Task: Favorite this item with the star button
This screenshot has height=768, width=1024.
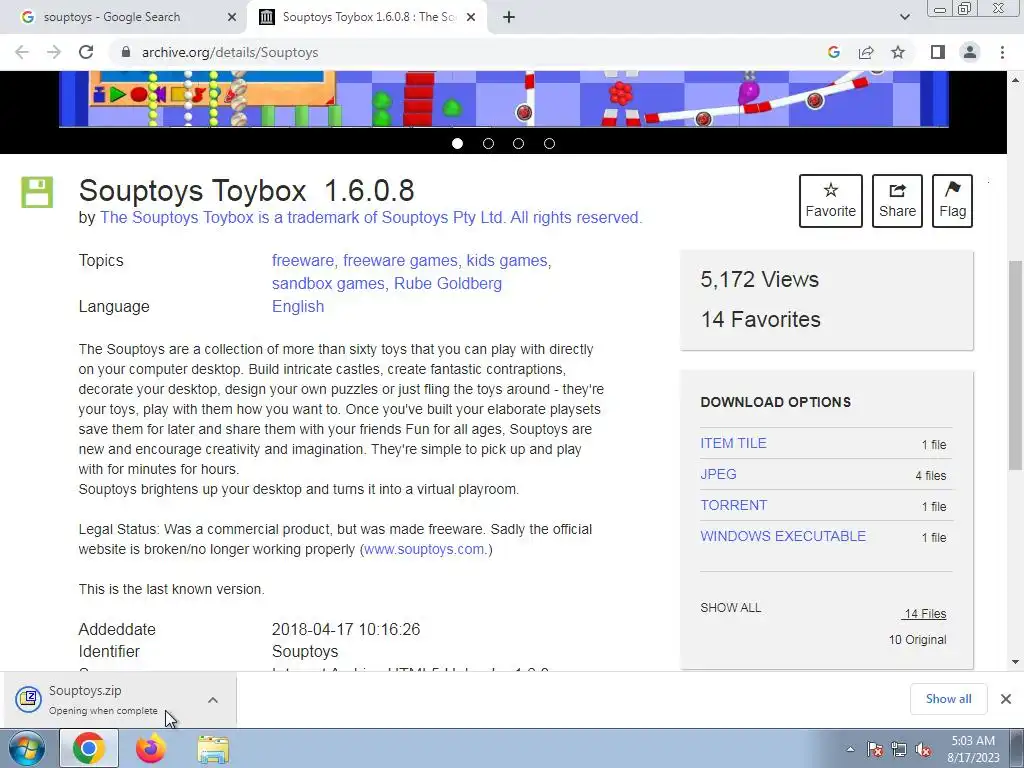Action: 831,200
